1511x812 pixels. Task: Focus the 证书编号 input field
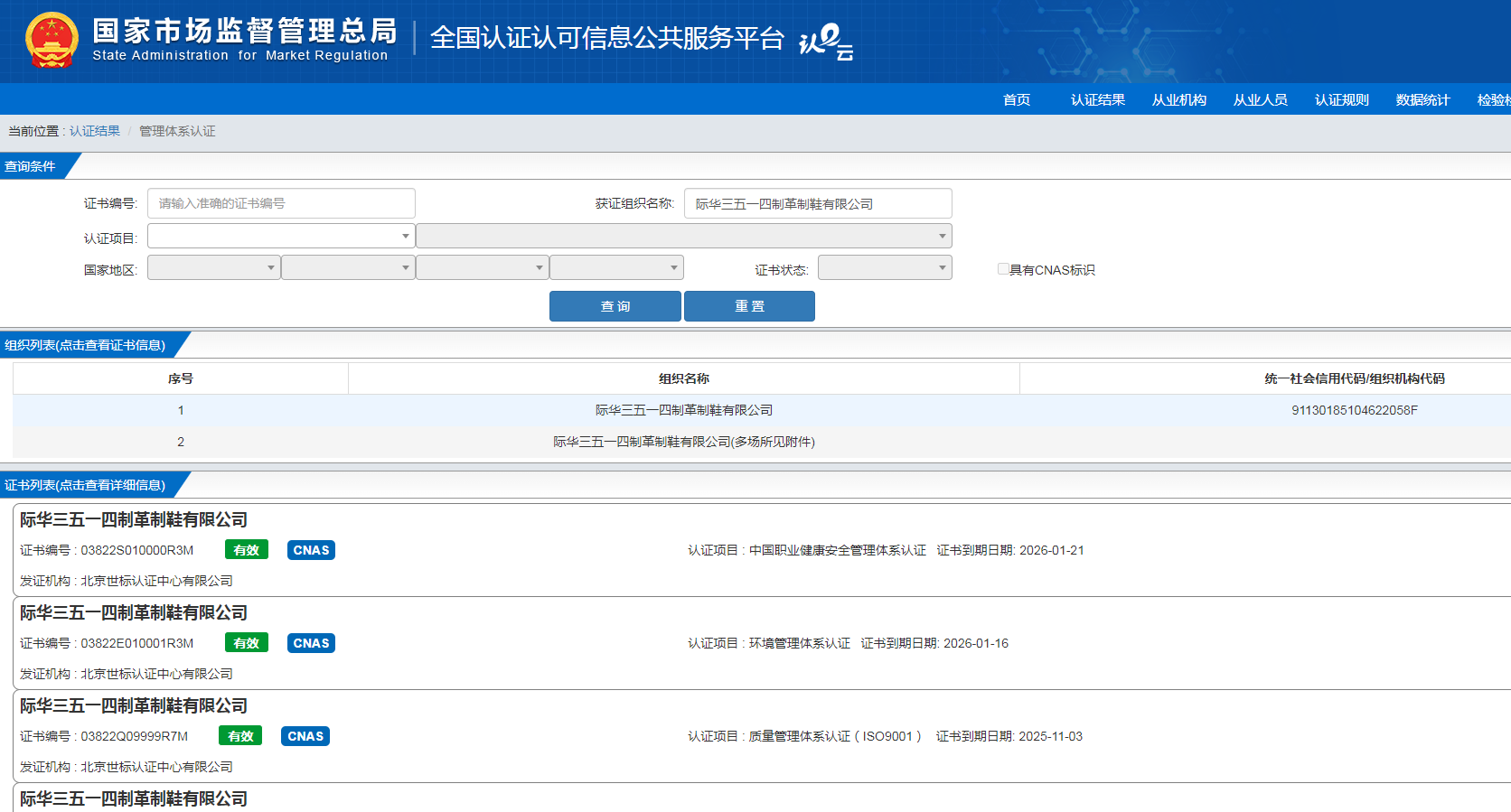[281, 203]
